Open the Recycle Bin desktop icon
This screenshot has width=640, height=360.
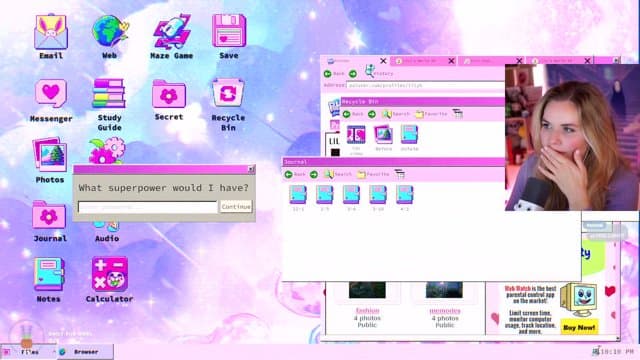[228, 94]
